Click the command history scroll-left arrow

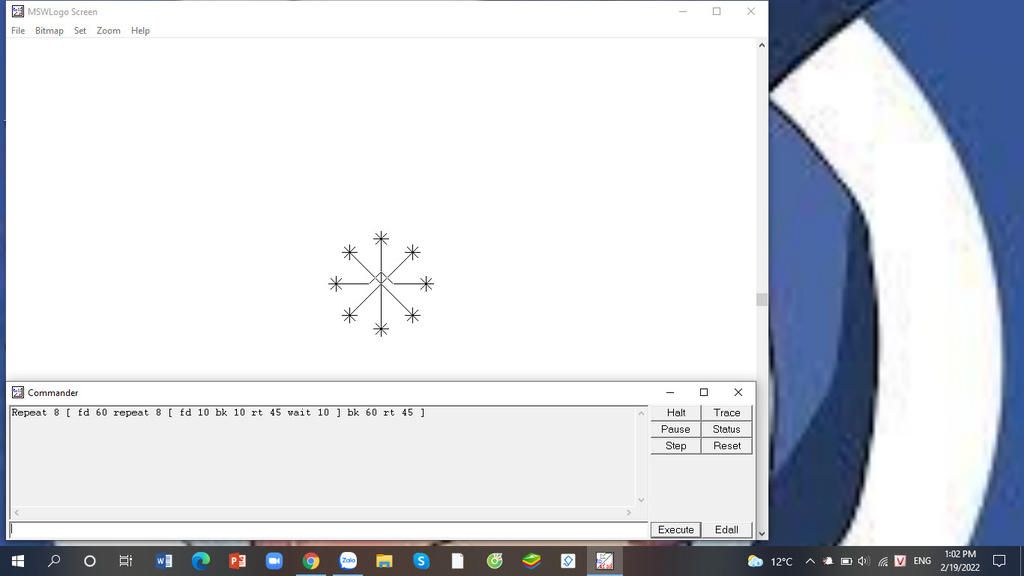[x=16, y=513]
